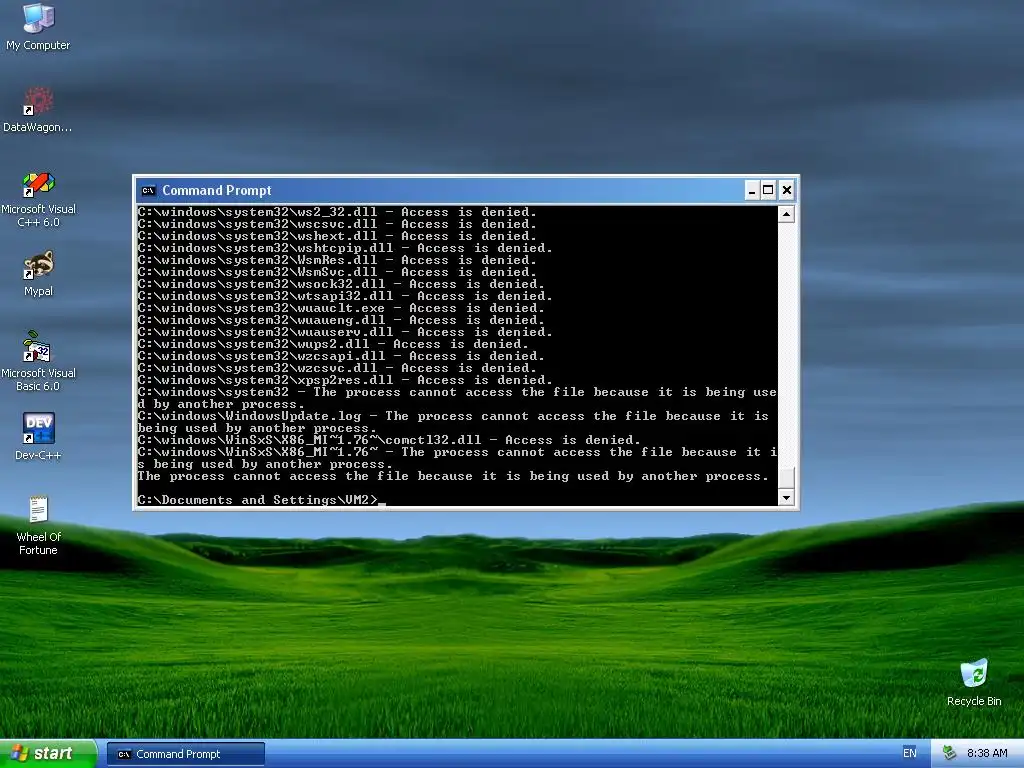Screen dimensions: 1024x768
Task: Click the Command Prompt taskbar button
Action: coord(186,754)
